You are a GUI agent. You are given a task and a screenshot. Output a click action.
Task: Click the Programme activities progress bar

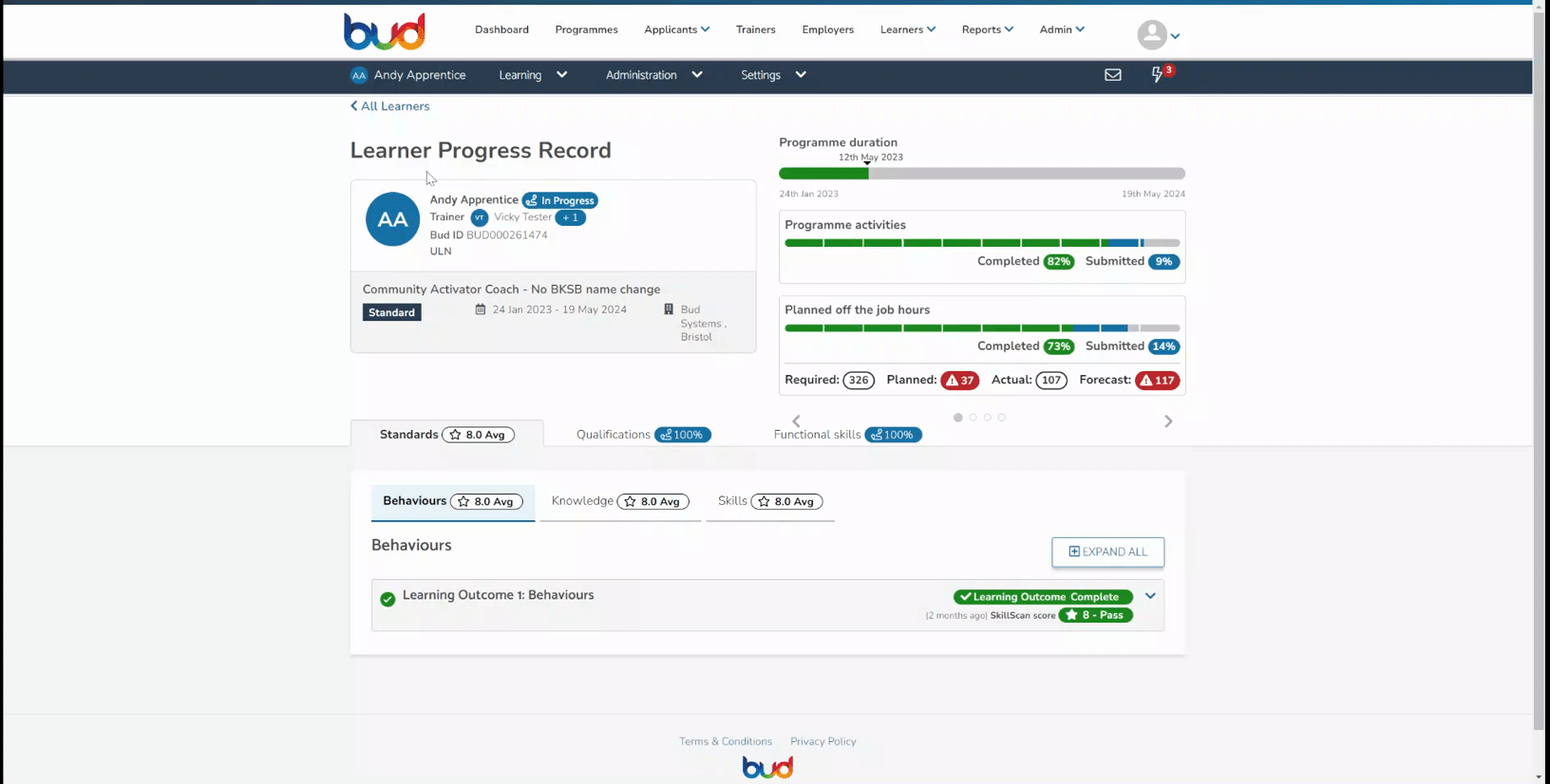(x=982, y=243)
